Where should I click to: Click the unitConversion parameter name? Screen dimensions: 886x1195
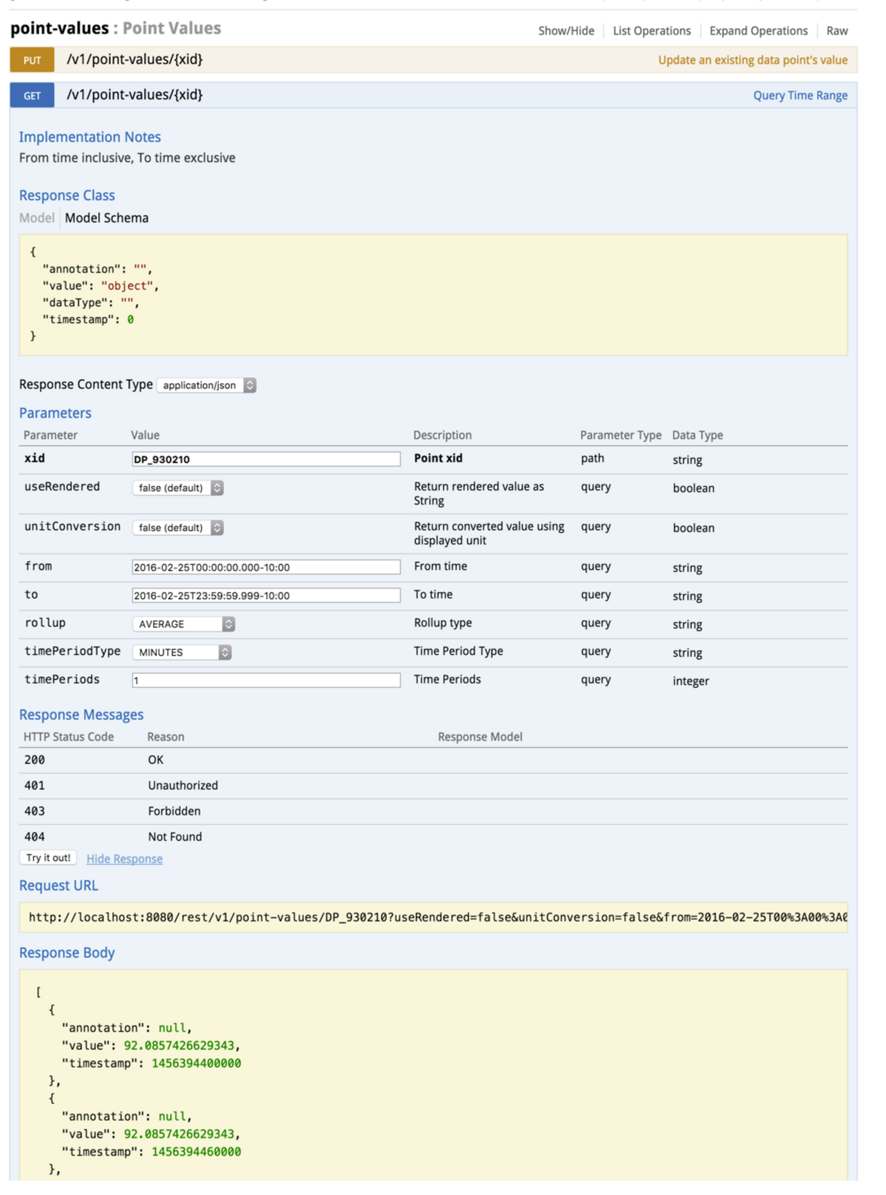pos(72,526)
